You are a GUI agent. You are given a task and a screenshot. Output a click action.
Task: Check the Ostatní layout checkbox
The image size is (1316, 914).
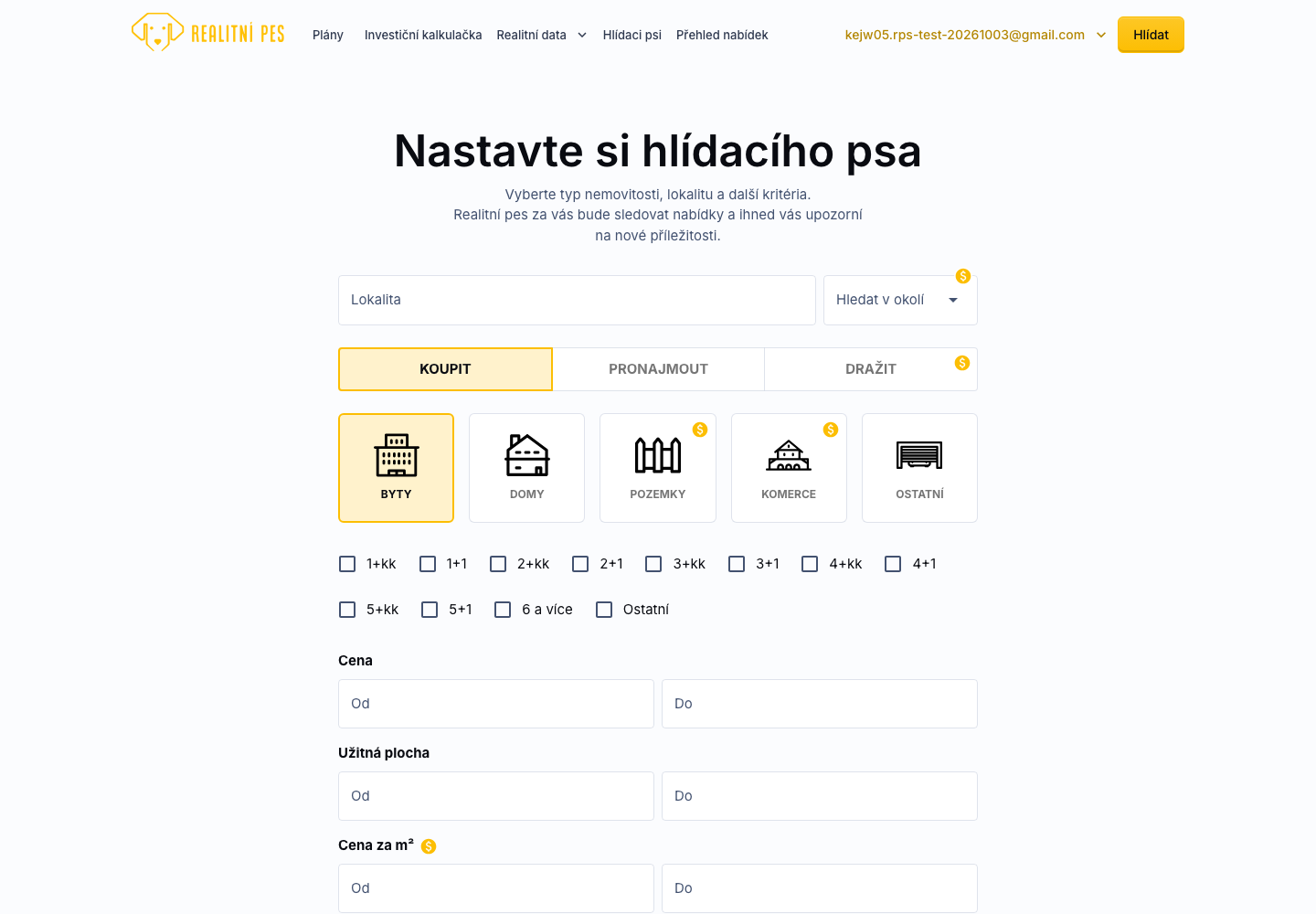click(x=604, y=610)
